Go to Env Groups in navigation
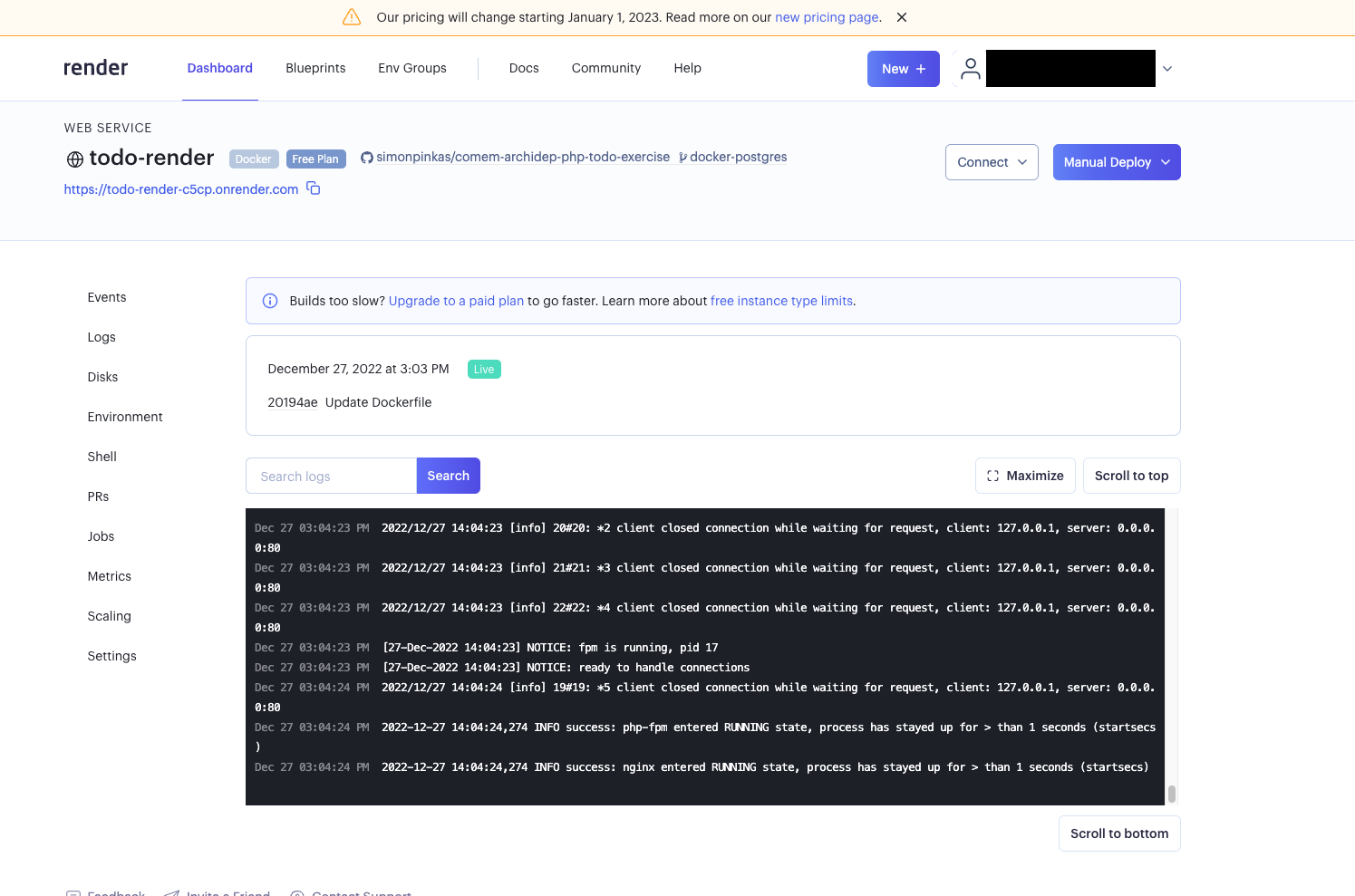1355x896 pixels. point(412,68)
